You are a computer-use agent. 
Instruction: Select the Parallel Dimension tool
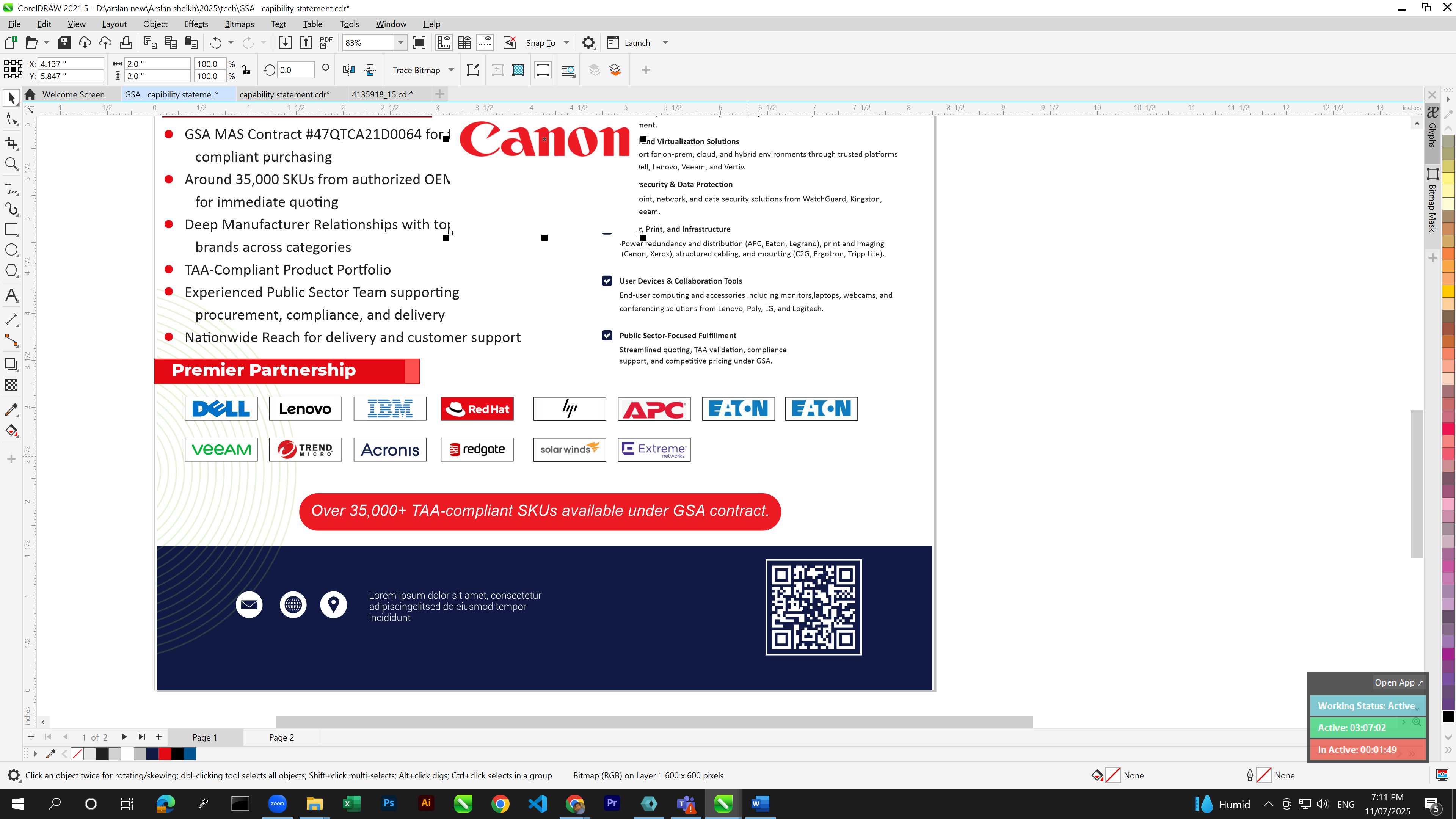pos(11,319)
